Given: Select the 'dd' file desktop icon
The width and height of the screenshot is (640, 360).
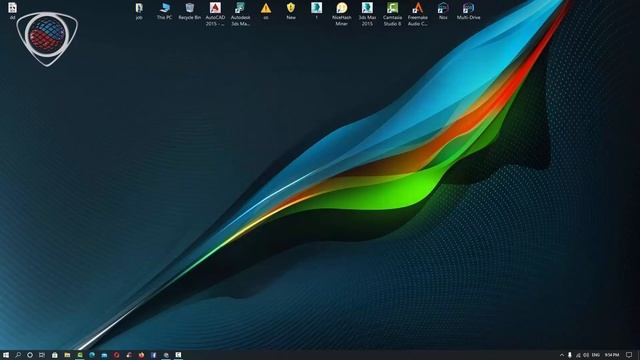Looking at the screenshot, I should point(12,11).
